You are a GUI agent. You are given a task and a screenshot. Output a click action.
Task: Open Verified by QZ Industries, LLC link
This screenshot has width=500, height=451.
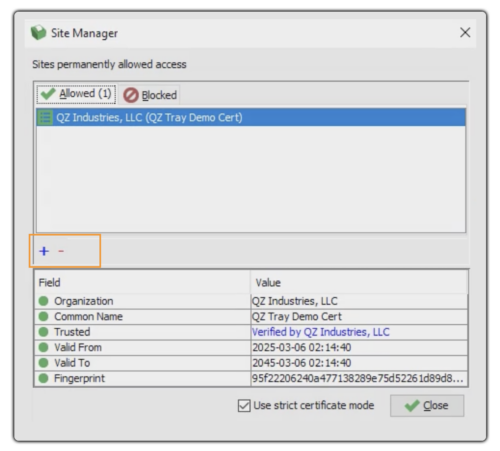coord(321,332)
